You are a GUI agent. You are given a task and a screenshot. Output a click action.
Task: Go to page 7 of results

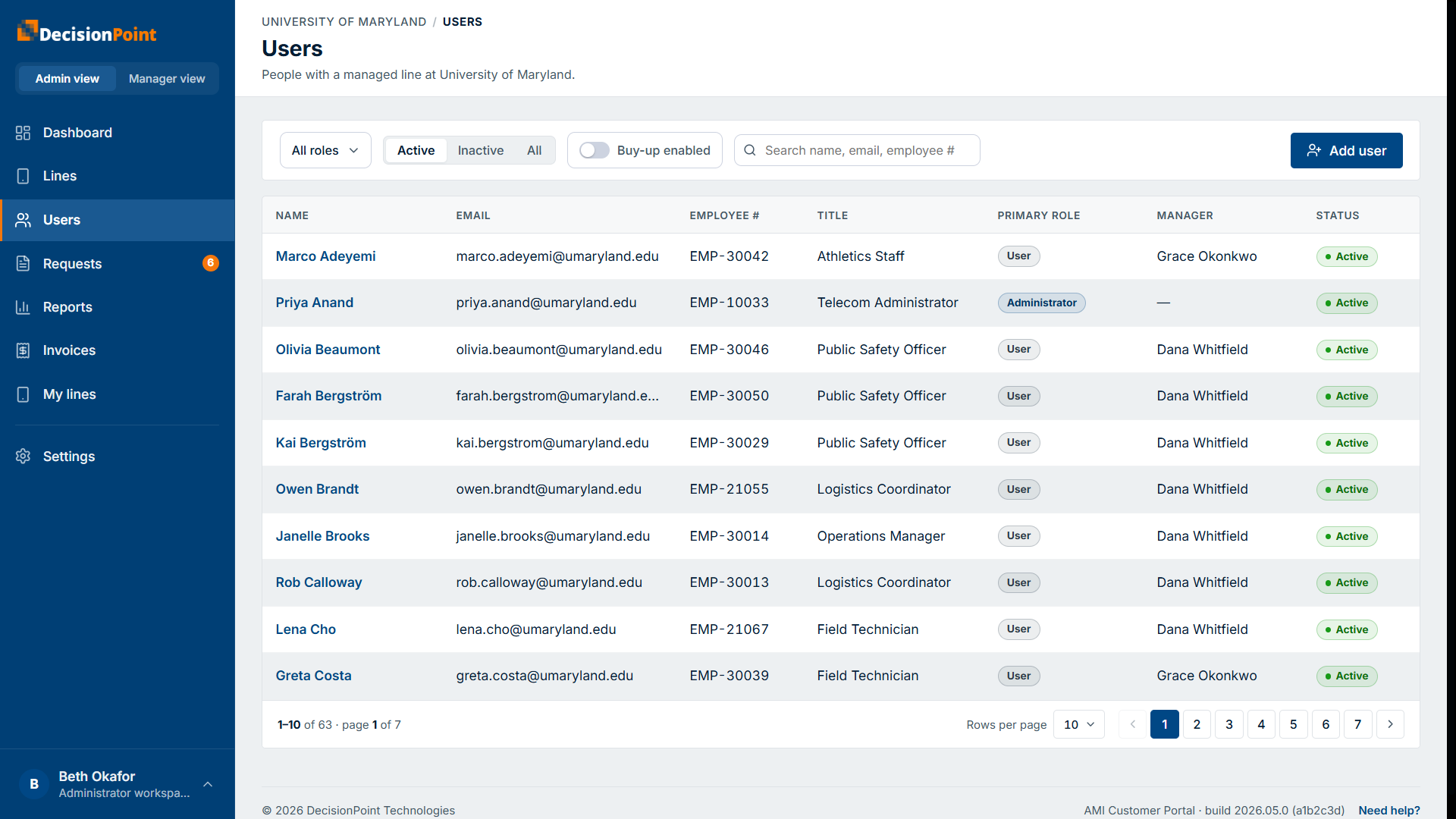pos(1357,724)
